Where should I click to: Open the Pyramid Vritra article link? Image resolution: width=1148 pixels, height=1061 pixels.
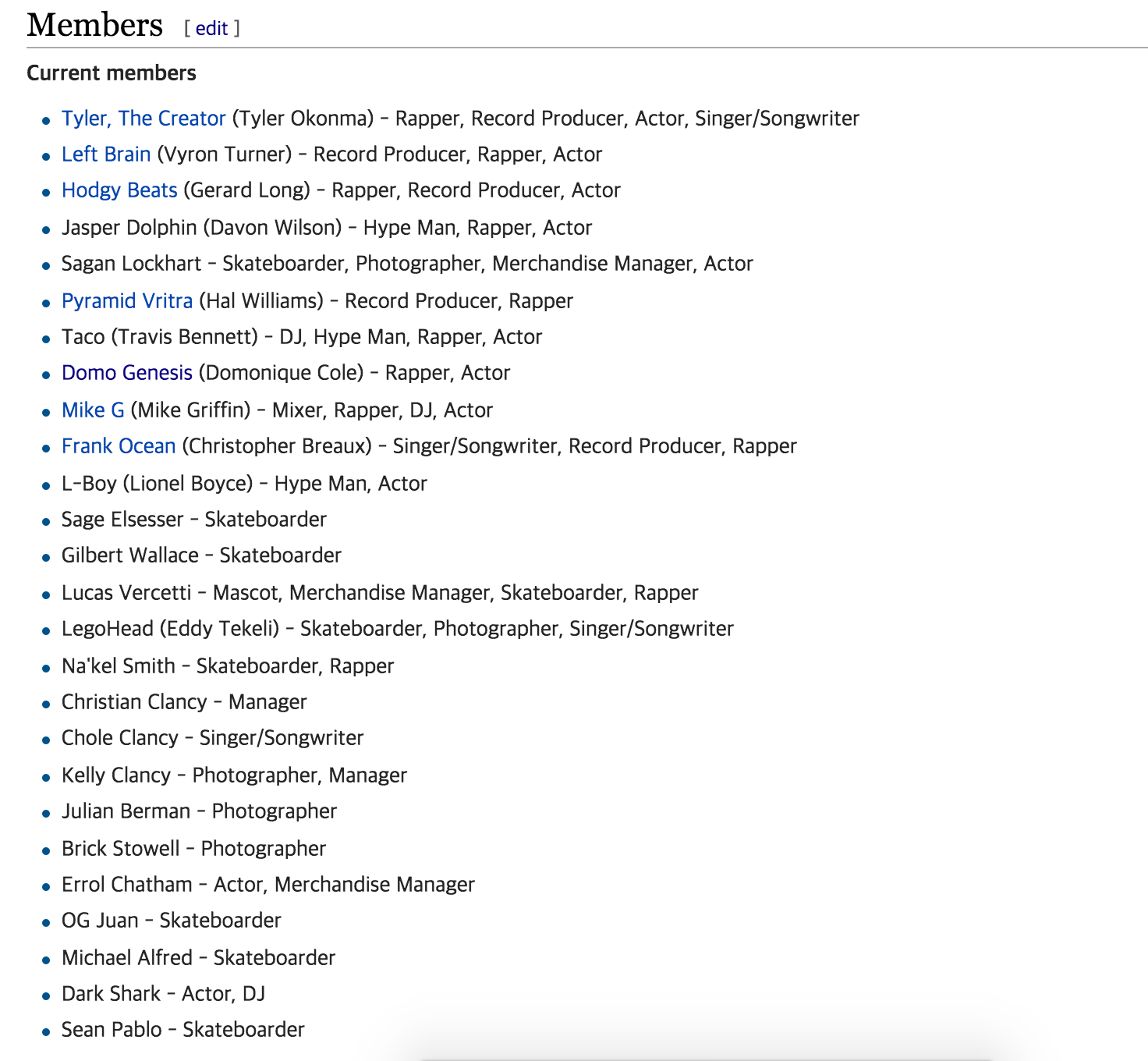click(127, 301)
